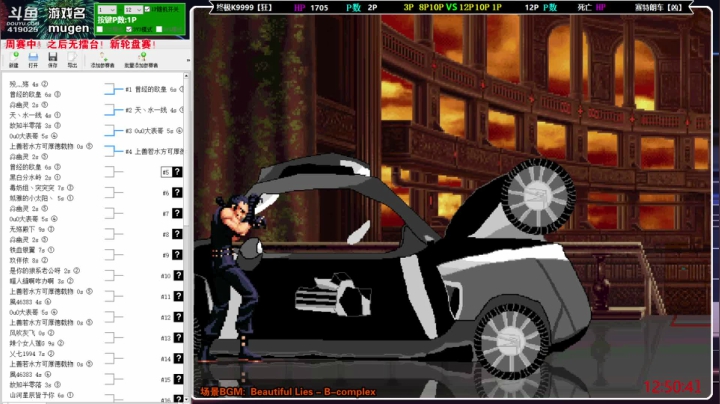Click the HP 1705 readout

[311, 8]
